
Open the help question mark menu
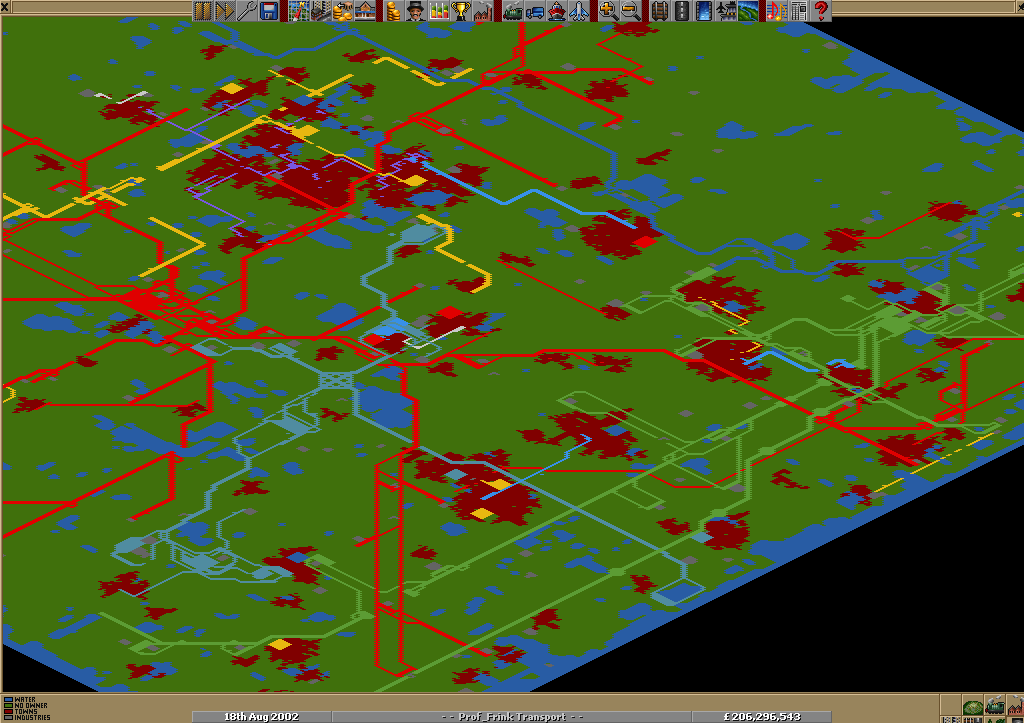click(x=821, y=10)
